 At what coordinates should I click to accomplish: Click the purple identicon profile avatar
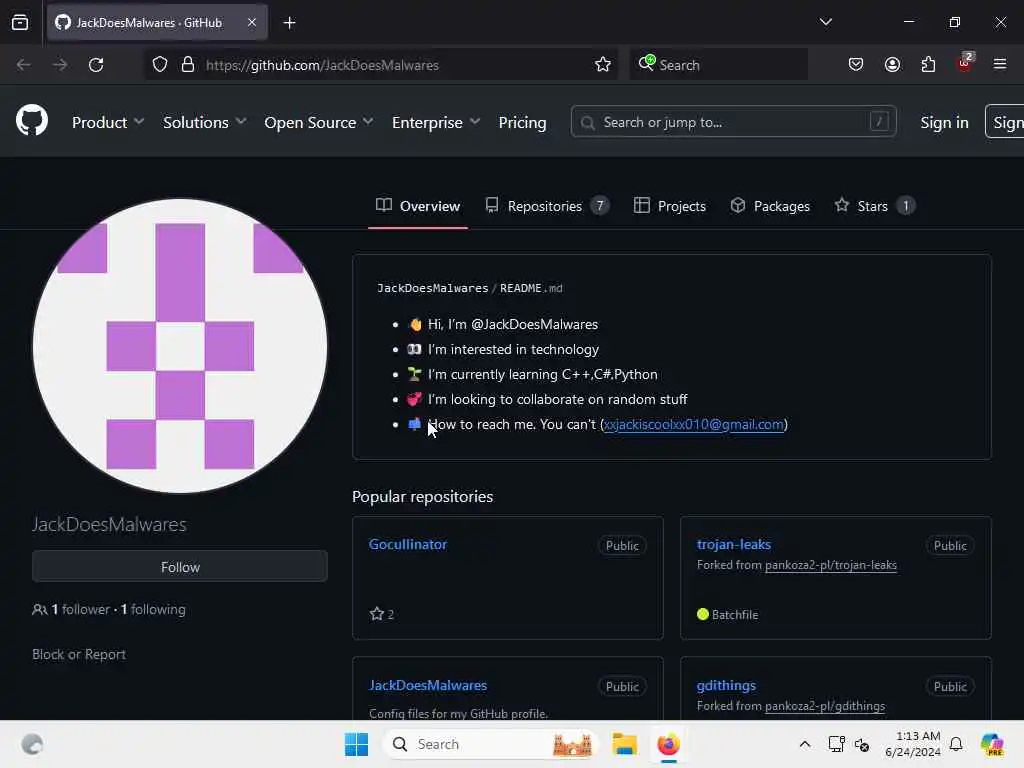[x=180, y=346]
